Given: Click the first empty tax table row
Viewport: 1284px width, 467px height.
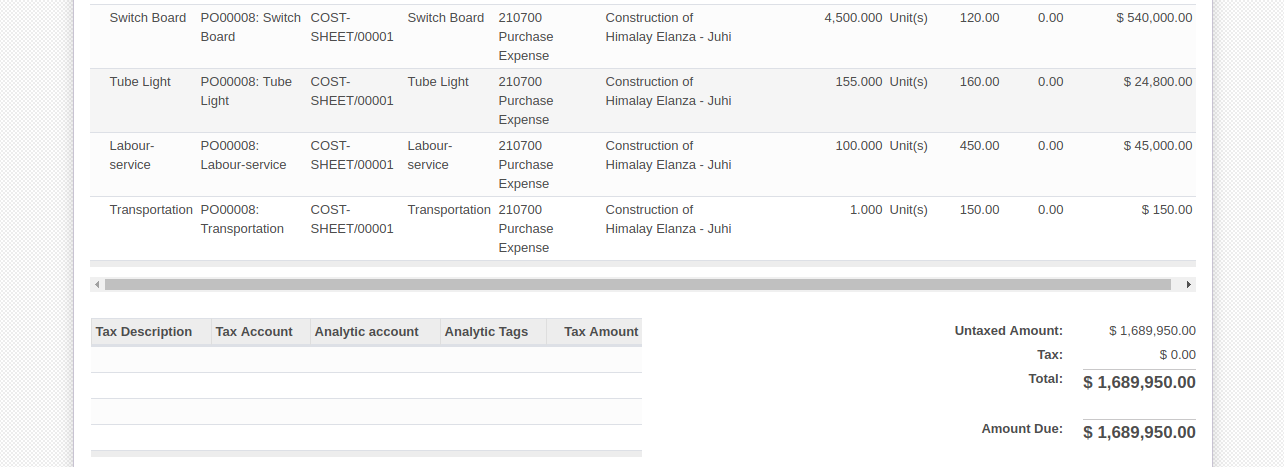Looking at the screenshot, I should coord(366,359).
